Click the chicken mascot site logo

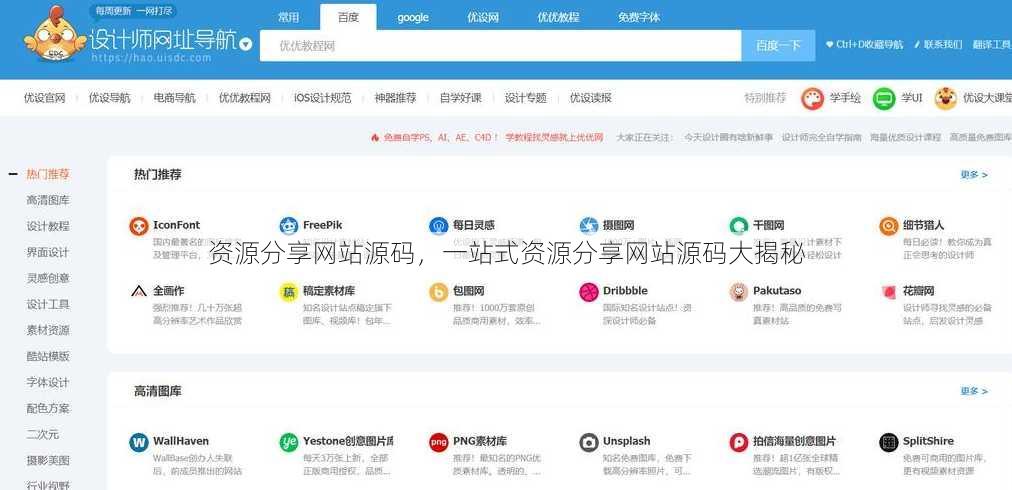click(x=55, y=36)
